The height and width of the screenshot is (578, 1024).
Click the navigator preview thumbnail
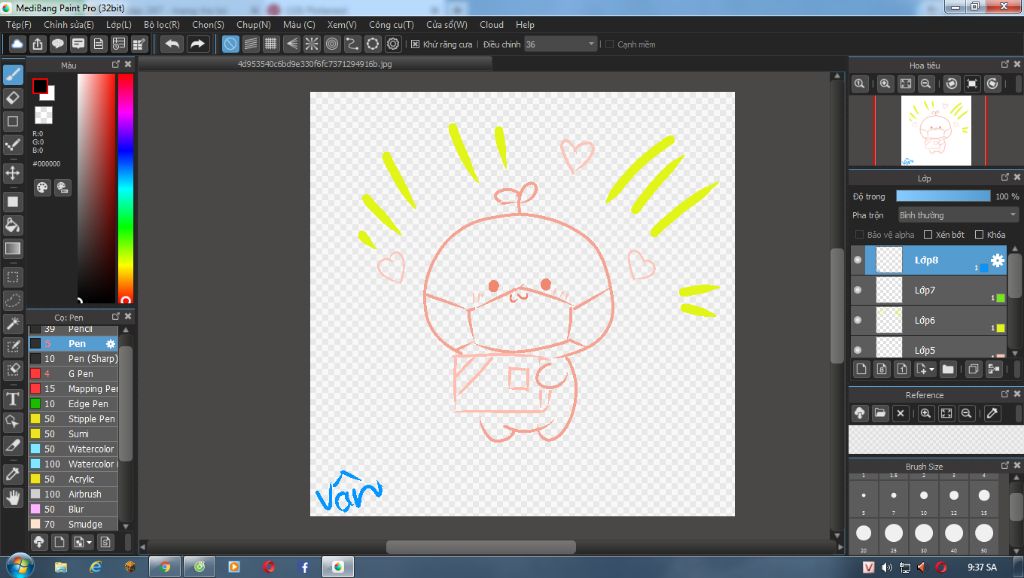936,131
